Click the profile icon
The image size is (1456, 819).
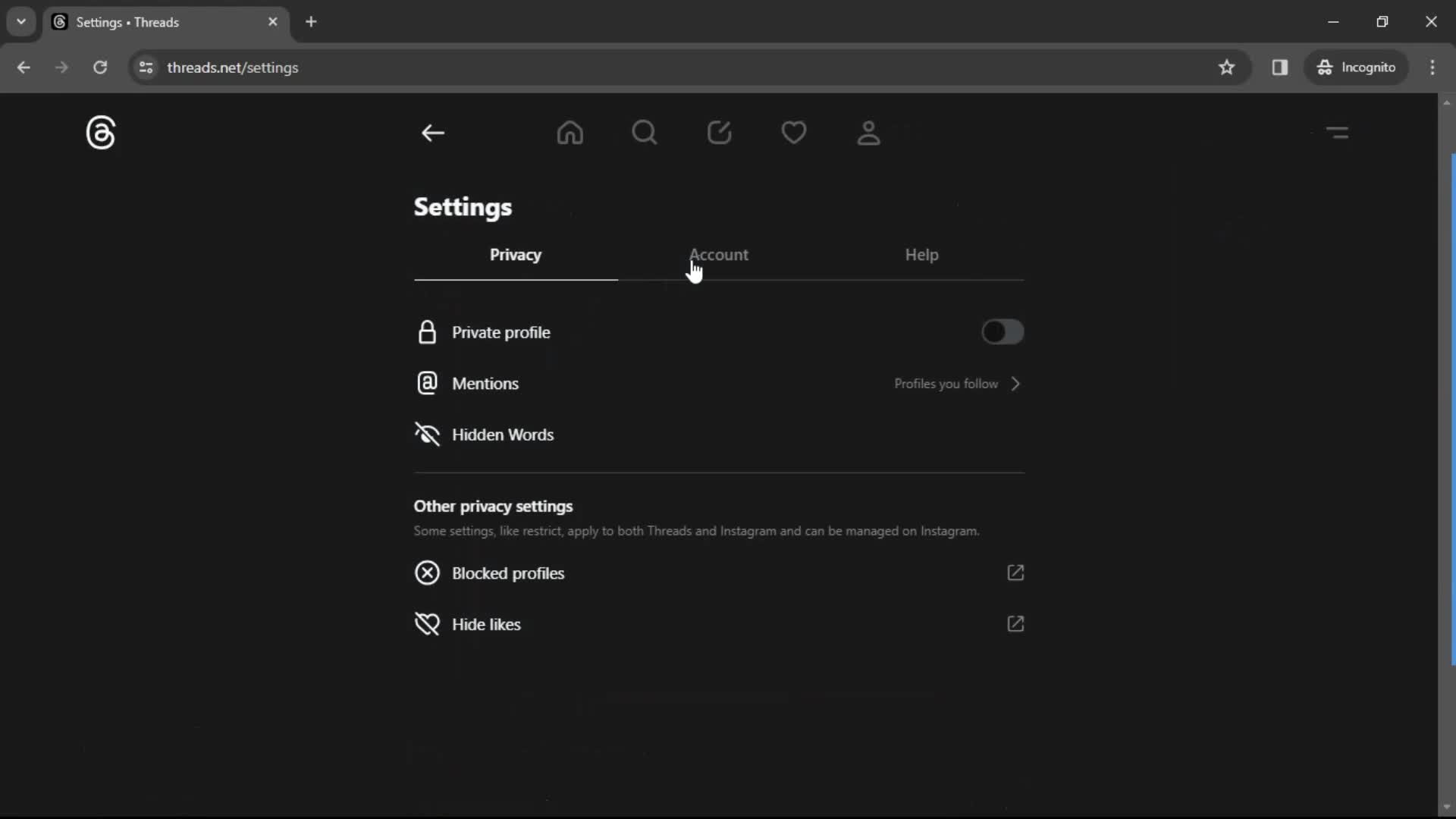pos(868,132)
